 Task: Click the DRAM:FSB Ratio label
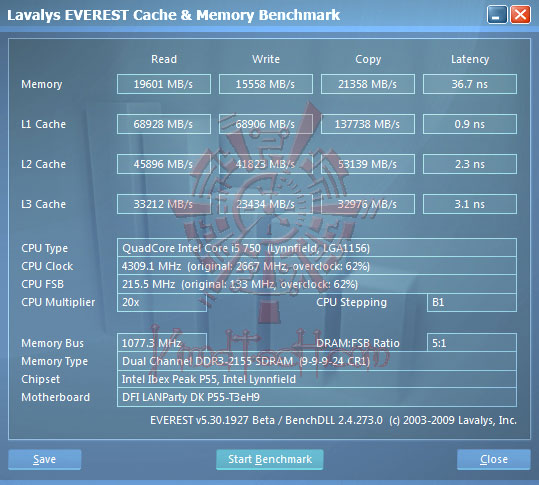tap(358, 343)
